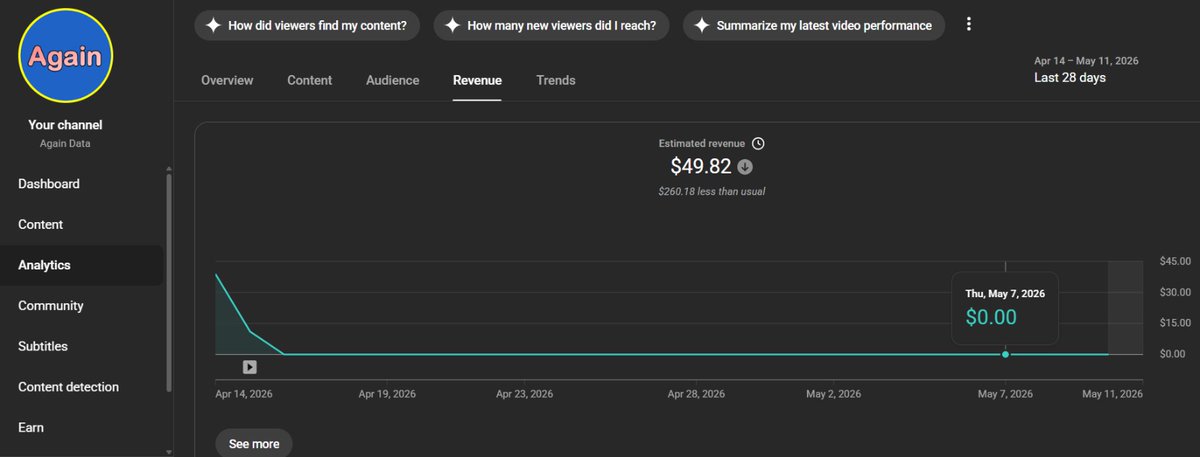Viewport: 1200px width, 457px height.
Task: Click the 'Apr 23, 2026' axis label
Action: tap(524, 394)
